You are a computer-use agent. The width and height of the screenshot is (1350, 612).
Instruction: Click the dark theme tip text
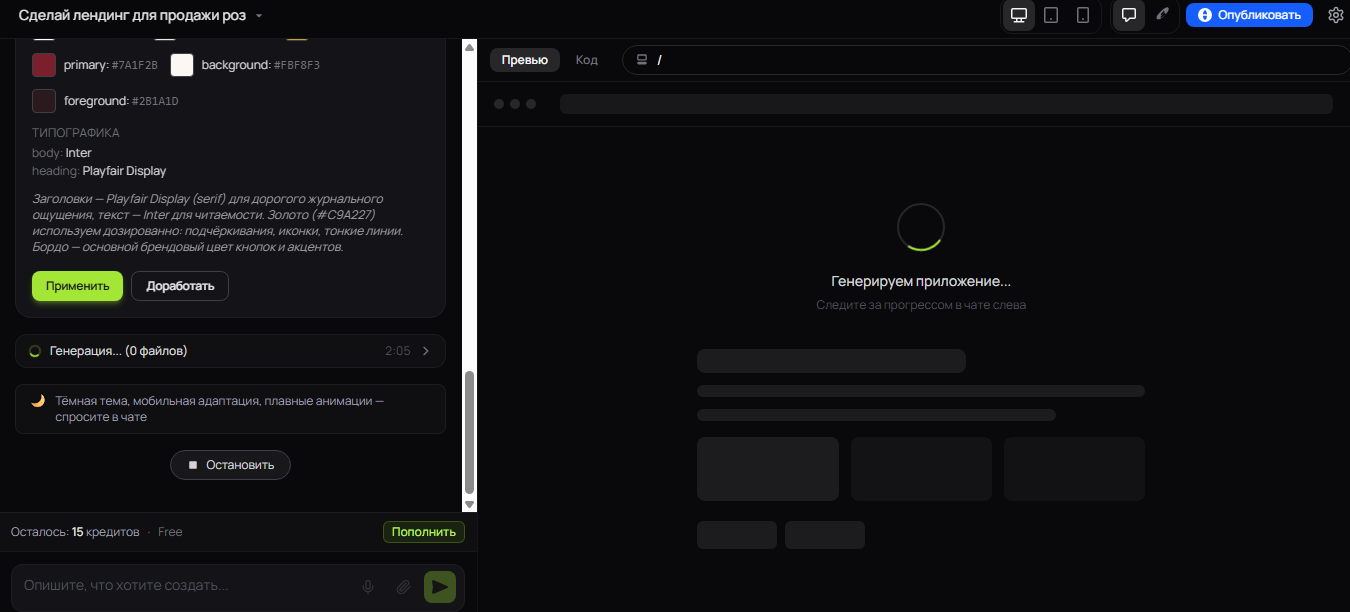[220, 408]
